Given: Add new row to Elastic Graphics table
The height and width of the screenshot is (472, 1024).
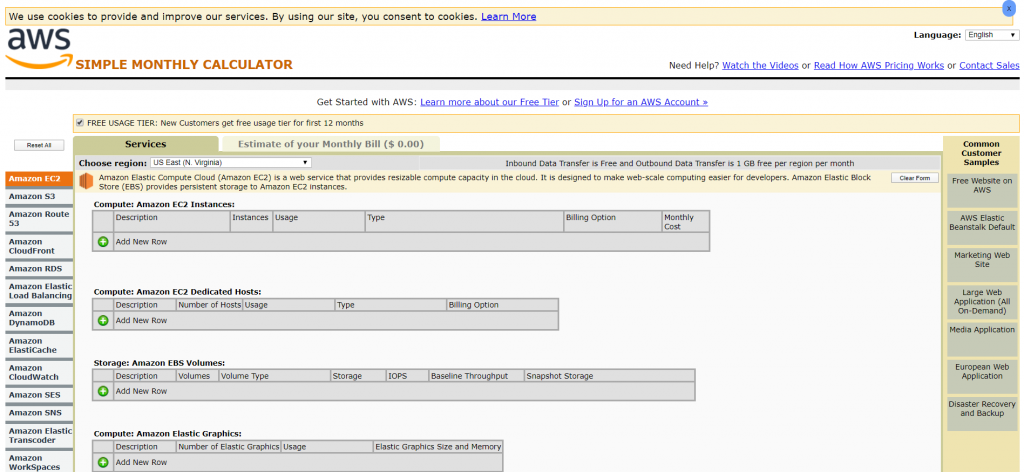Looking at the screenshot, I should (103, 462).
